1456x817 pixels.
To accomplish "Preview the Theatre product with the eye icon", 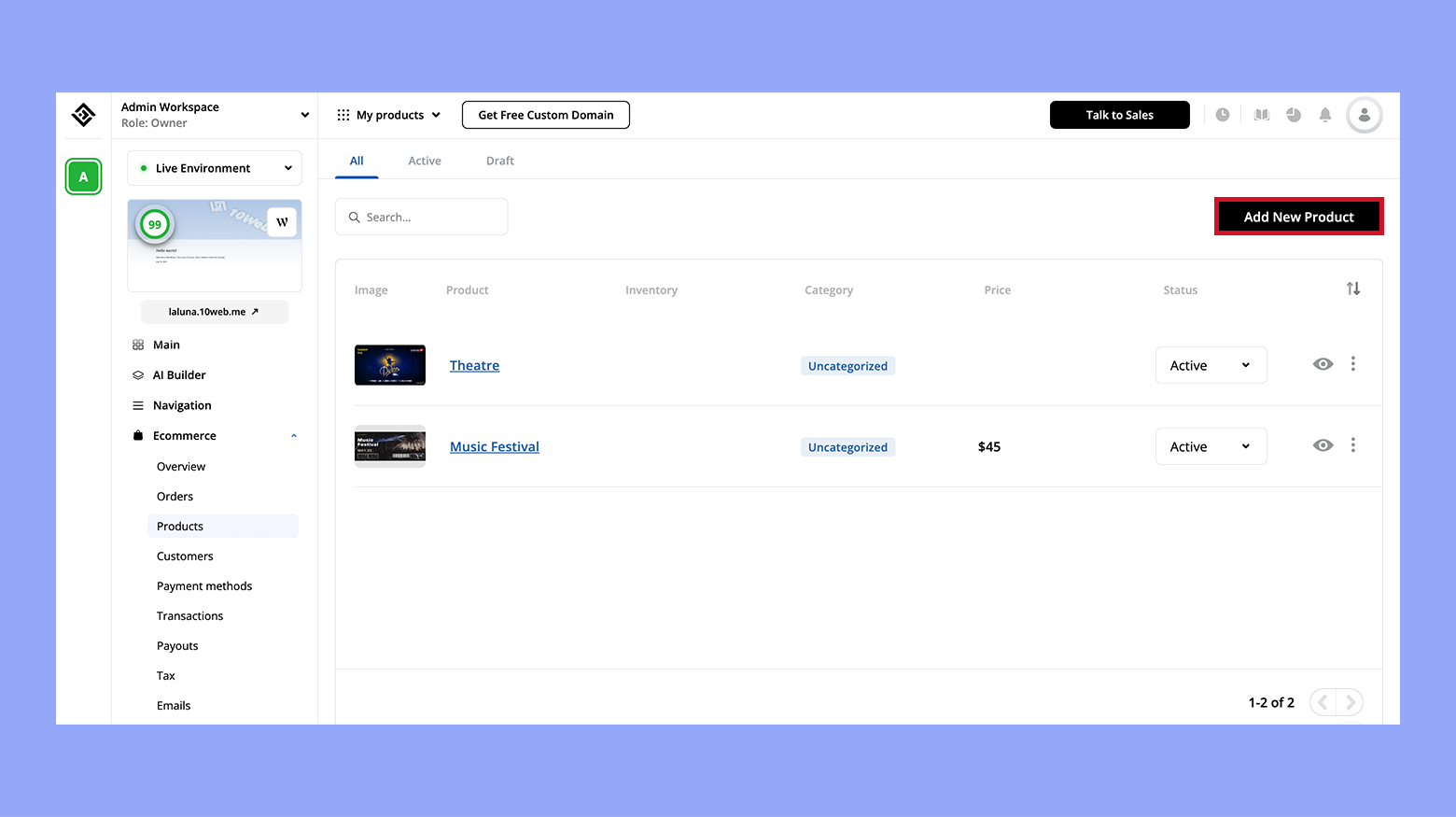I will [x=1323, y=364].
